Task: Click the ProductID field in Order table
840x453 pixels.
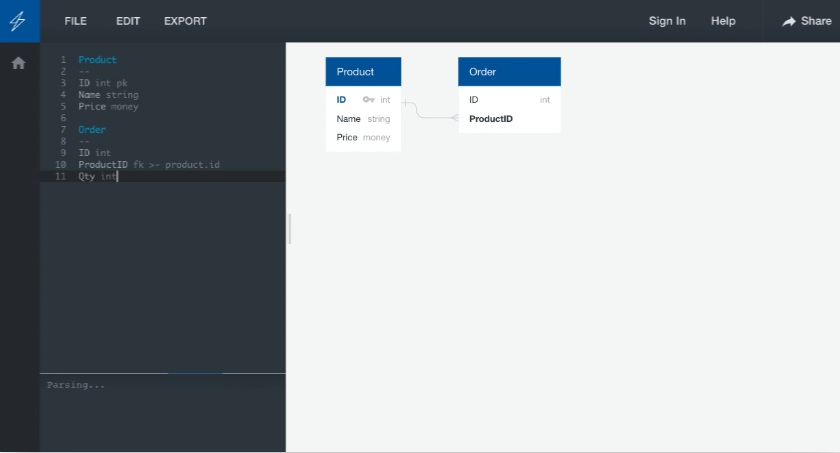Action: click(x=491, y=119)
